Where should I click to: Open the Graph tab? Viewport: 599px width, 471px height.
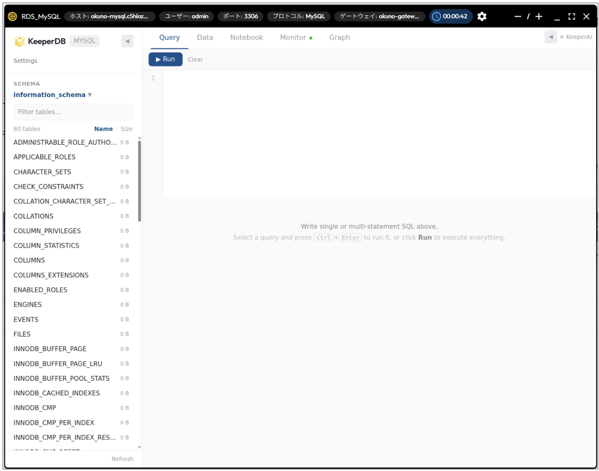340,37
